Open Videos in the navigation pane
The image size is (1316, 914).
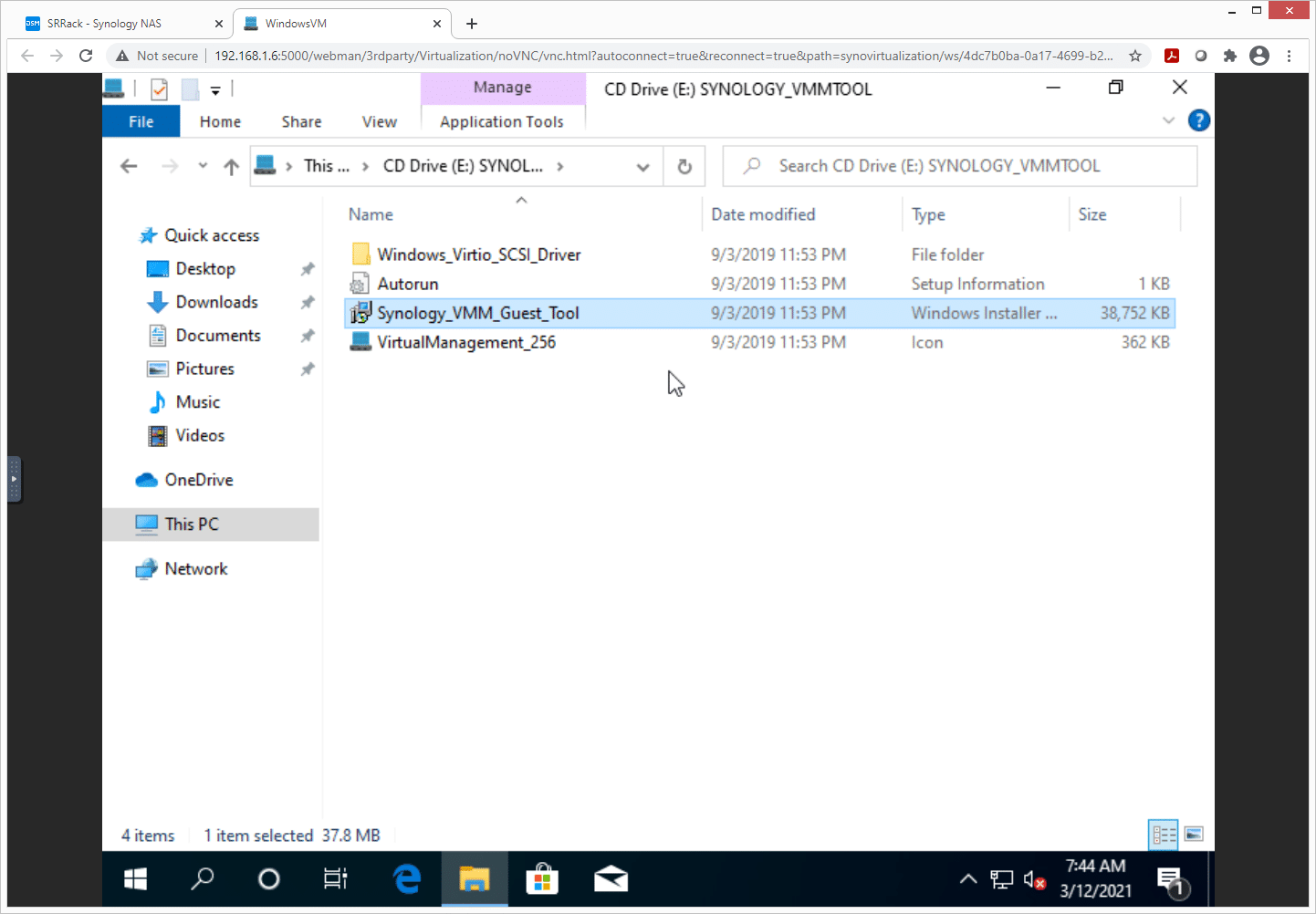(x=200, y=435)
